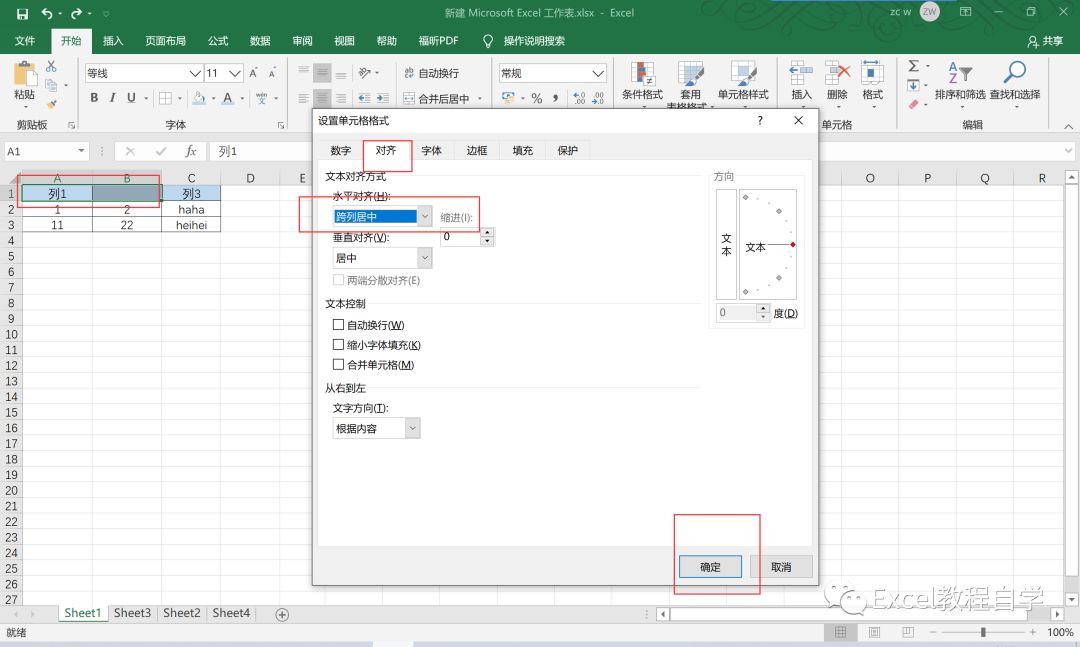Image resolution: width=1080 pixels, height=647 pixels.
Task: Click the Sort and Filter (排序和筛选) icon
Action: coord(958,80)
